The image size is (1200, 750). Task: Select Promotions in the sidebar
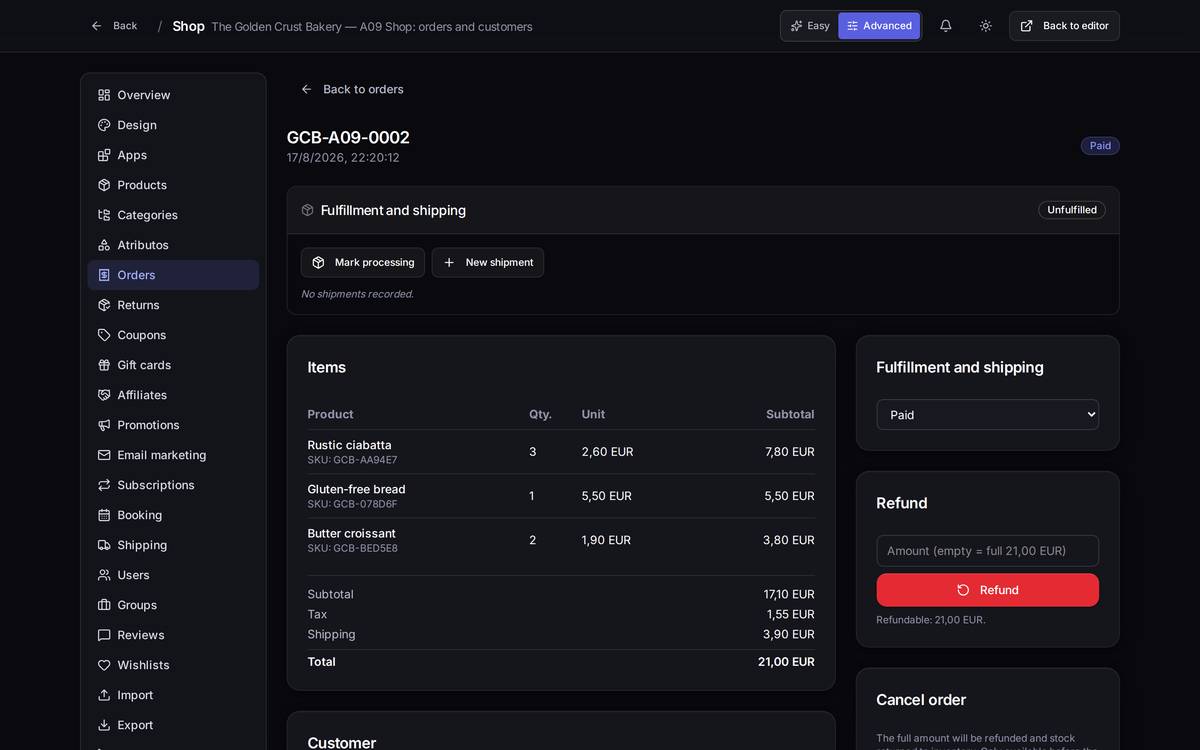[173, 425]
